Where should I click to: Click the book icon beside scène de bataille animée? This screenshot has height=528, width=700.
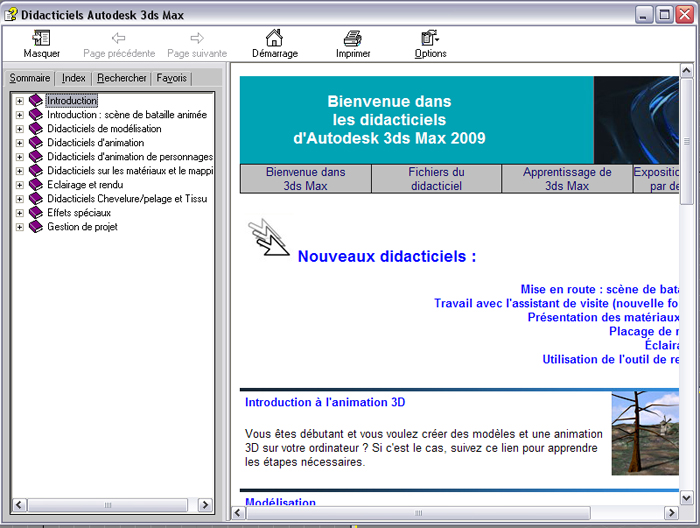[36, 115]
